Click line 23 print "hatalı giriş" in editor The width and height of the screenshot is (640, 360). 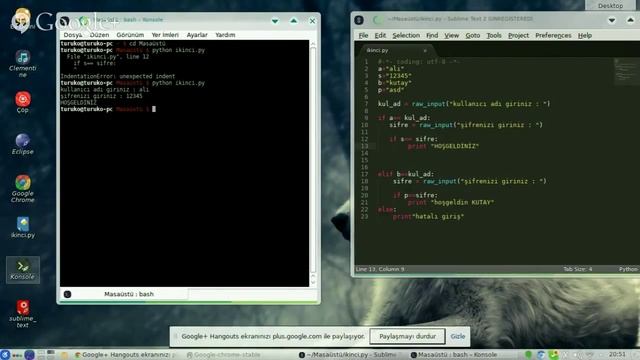click(x=428, y=217)
